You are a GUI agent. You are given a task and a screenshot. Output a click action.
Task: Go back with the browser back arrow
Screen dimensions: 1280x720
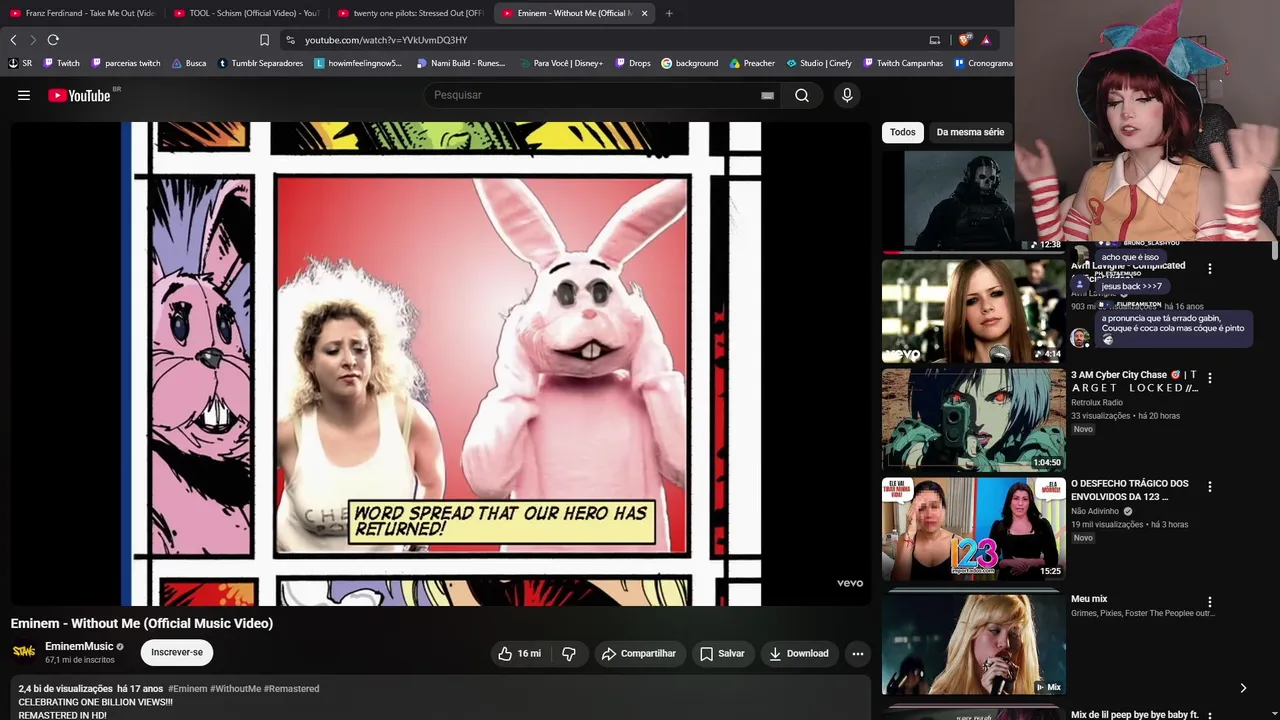tap(13, 40)
